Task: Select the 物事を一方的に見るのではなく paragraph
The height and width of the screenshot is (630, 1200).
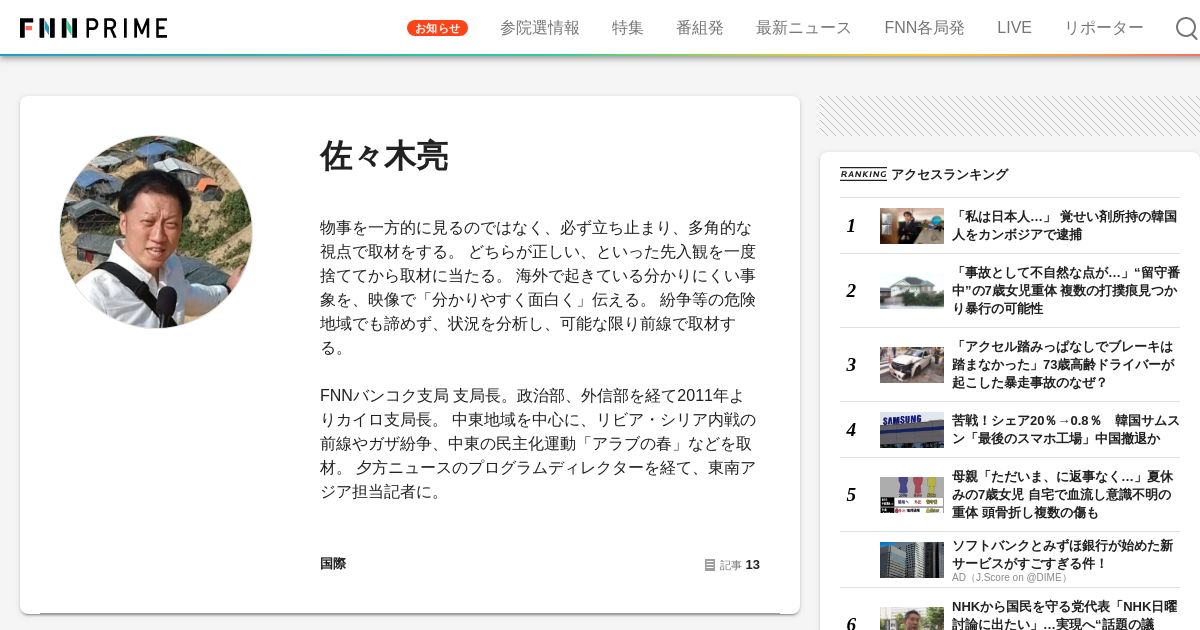Action: [x=538, y=288]
